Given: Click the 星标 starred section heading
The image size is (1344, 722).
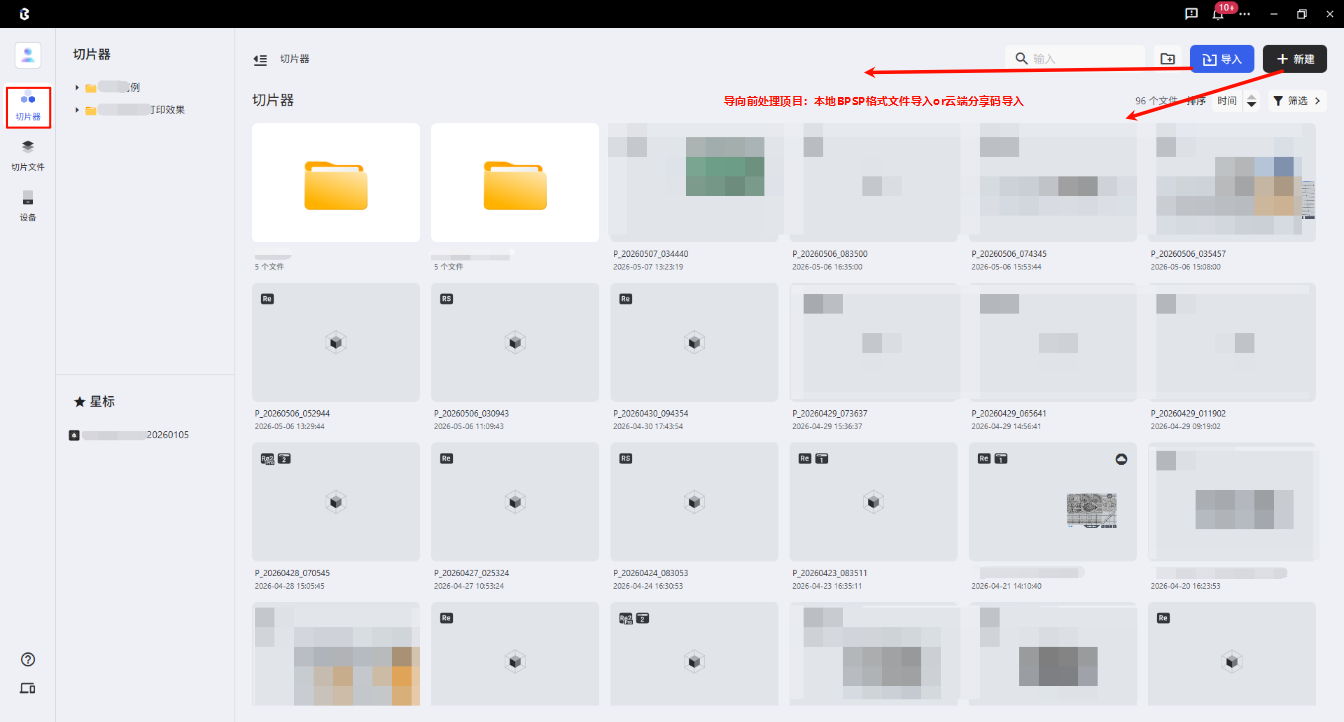Looking at the screenshot, I should coord(94,401).
